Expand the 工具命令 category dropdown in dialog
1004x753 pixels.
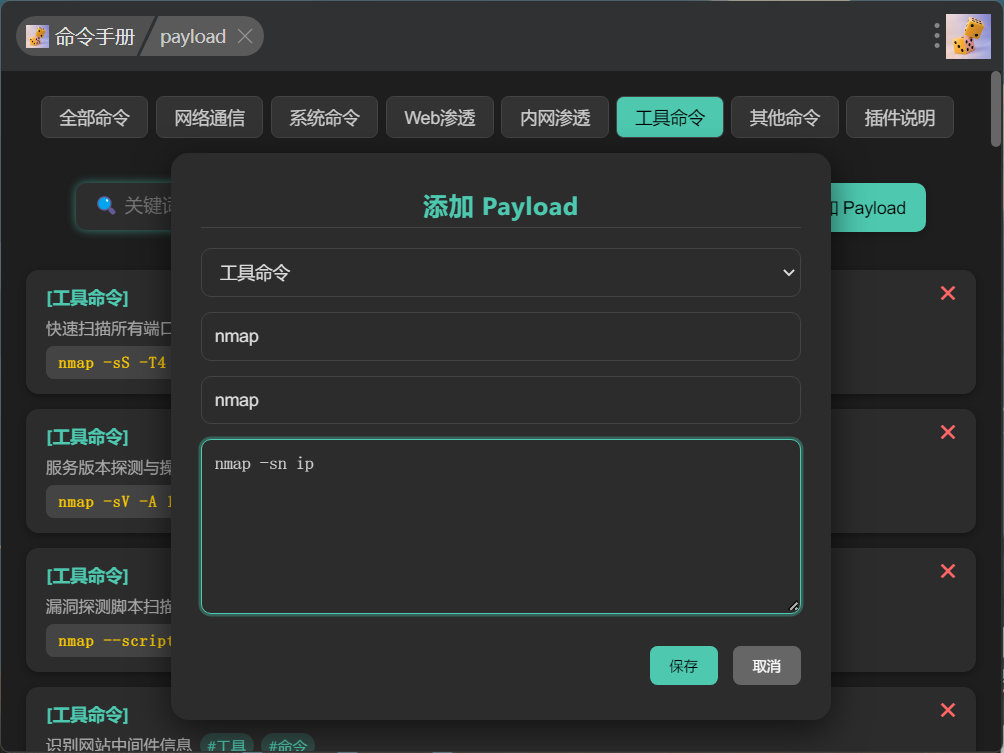pyautogui.click(x=501, y=273)
